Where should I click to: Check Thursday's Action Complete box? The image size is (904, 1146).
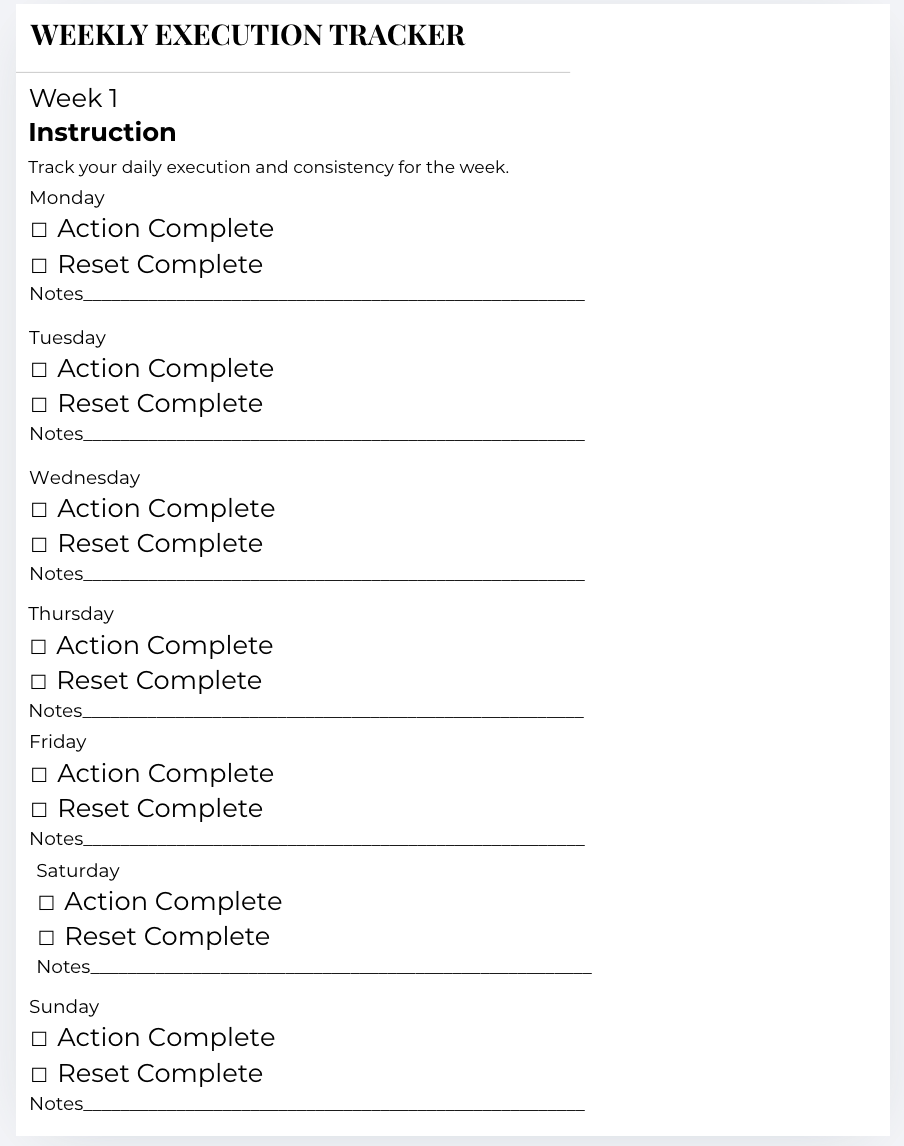pyautogui.click(x=38, y=647)
